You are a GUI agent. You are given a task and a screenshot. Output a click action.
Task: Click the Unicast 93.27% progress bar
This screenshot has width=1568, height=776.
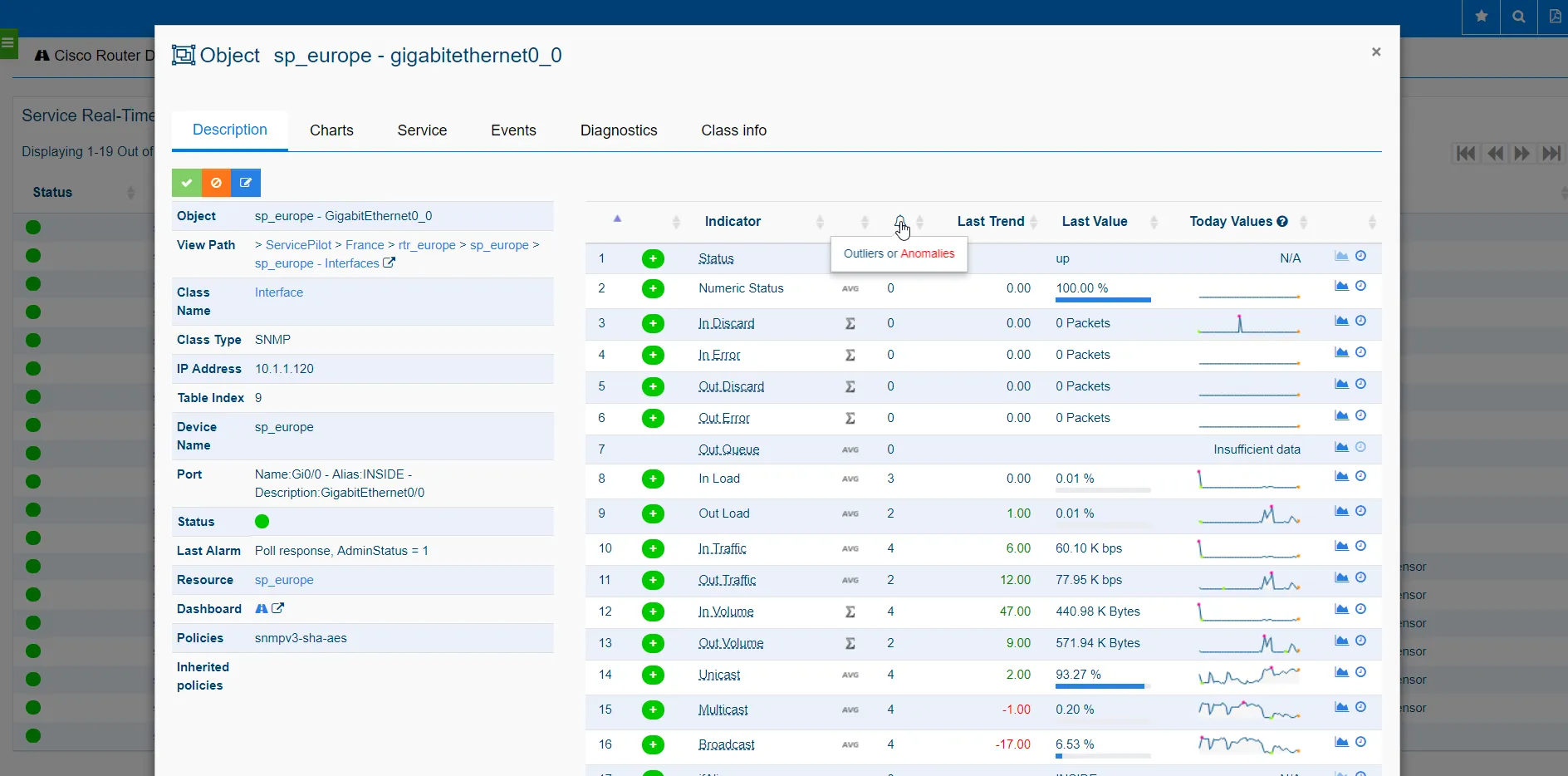[x=1100, y=686]
